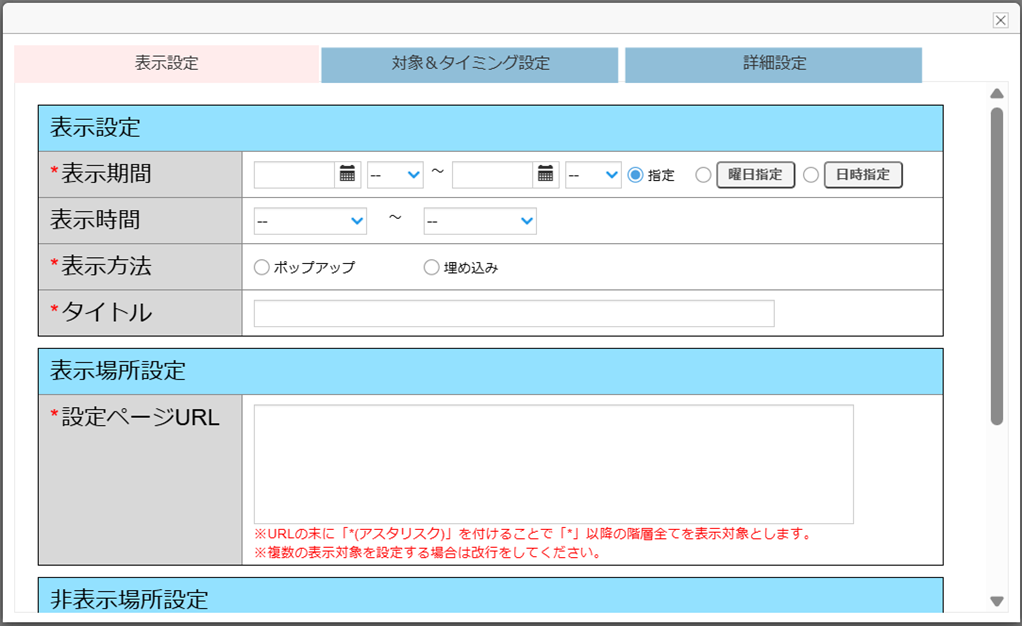This screenshot has width=1022, height=626.
Task: Open the end date calendar picker icon
Action: coord(545,174)
